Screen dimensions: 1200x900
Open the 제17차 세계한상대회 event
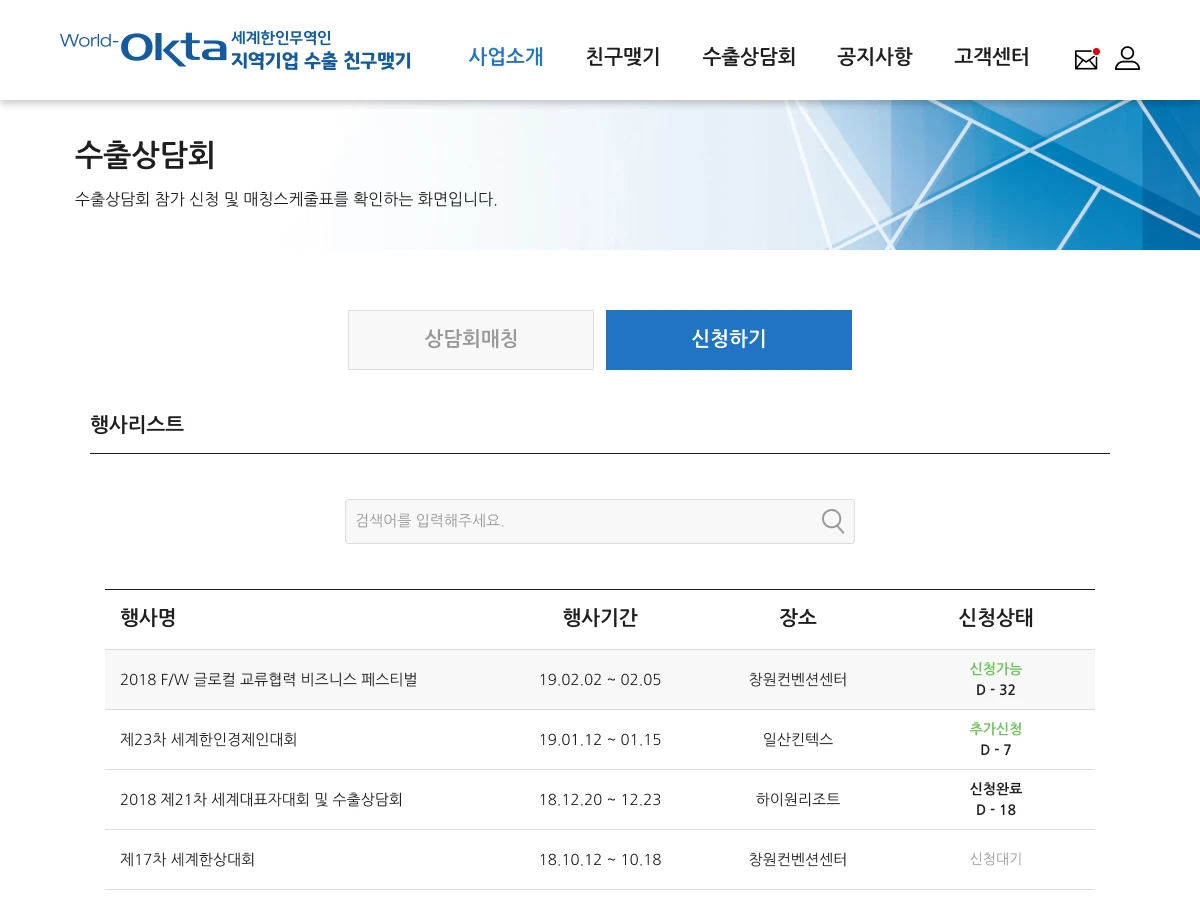click(x=188, y=860)
